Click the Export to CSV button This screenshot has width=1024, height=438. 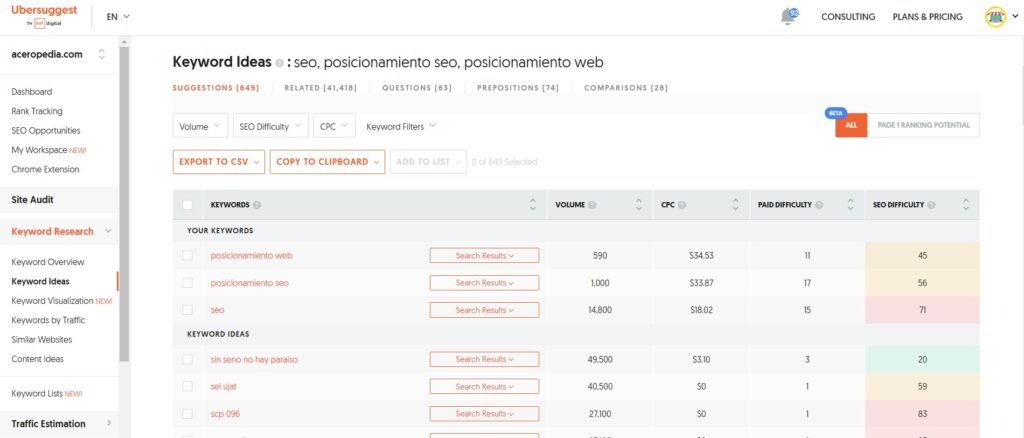[x=218, y=162]
